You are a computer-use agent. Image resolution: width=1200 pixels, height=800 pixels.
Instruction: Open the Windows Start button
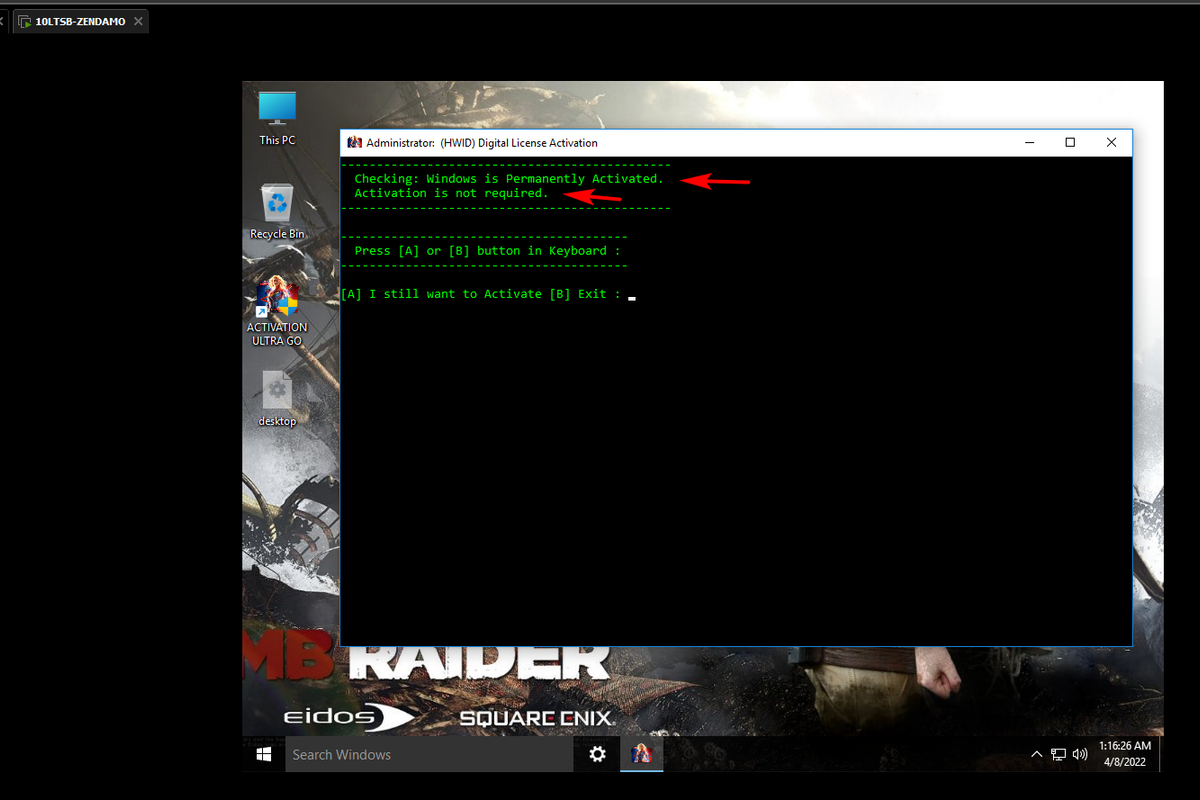pos(264,754)
